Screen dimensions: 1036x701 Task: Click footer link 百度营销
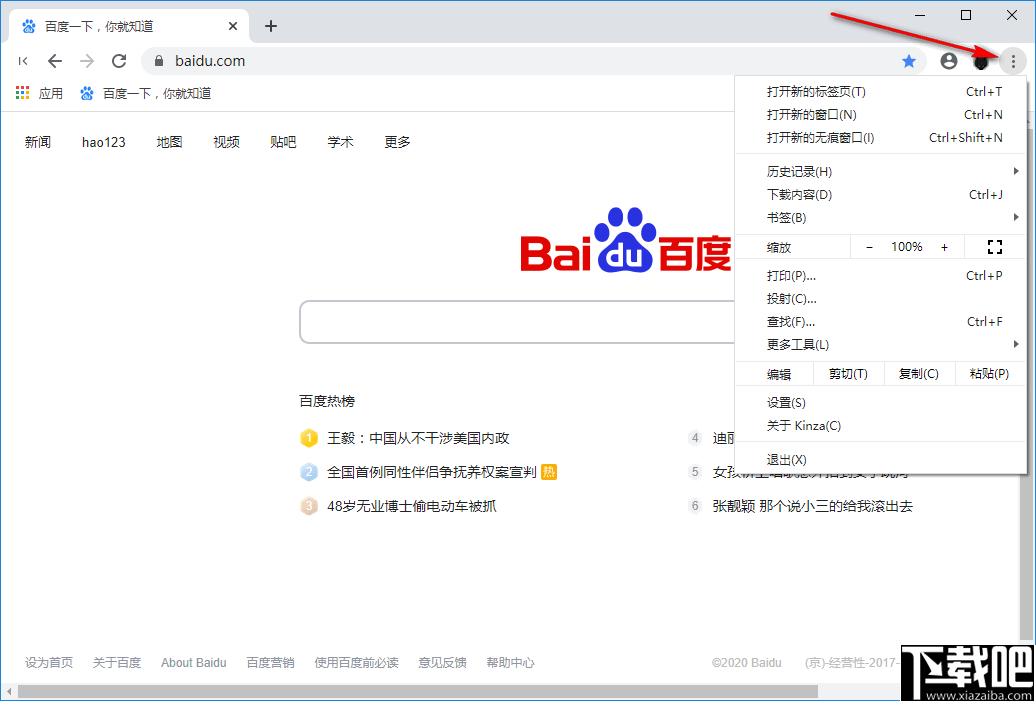pos(270,663)
